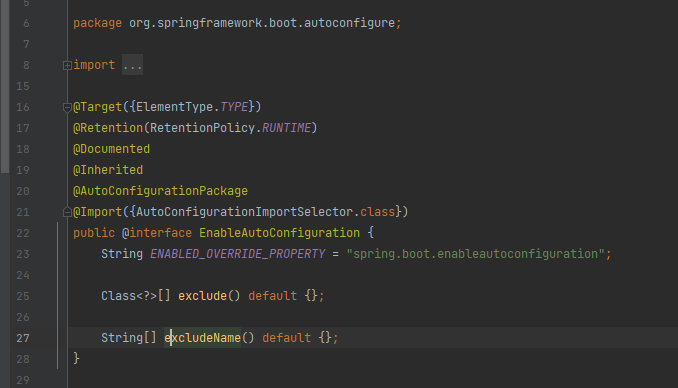The width and height of the screenshot is (678, 388).
Task: Click line number 8 in the gutter
Action: tap(26, 65)
